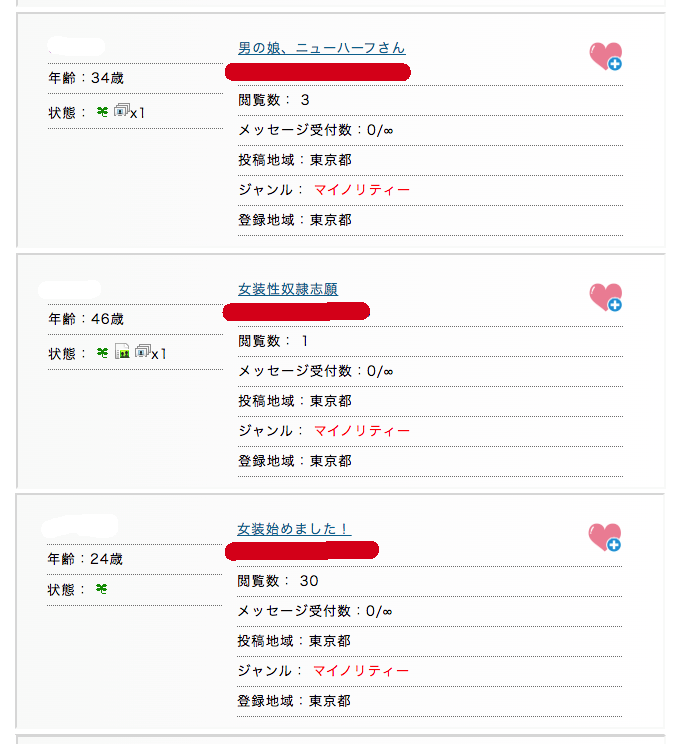Click redacted username above 年齢：24歳
The image size is (693, 744).
coord(80,527)
